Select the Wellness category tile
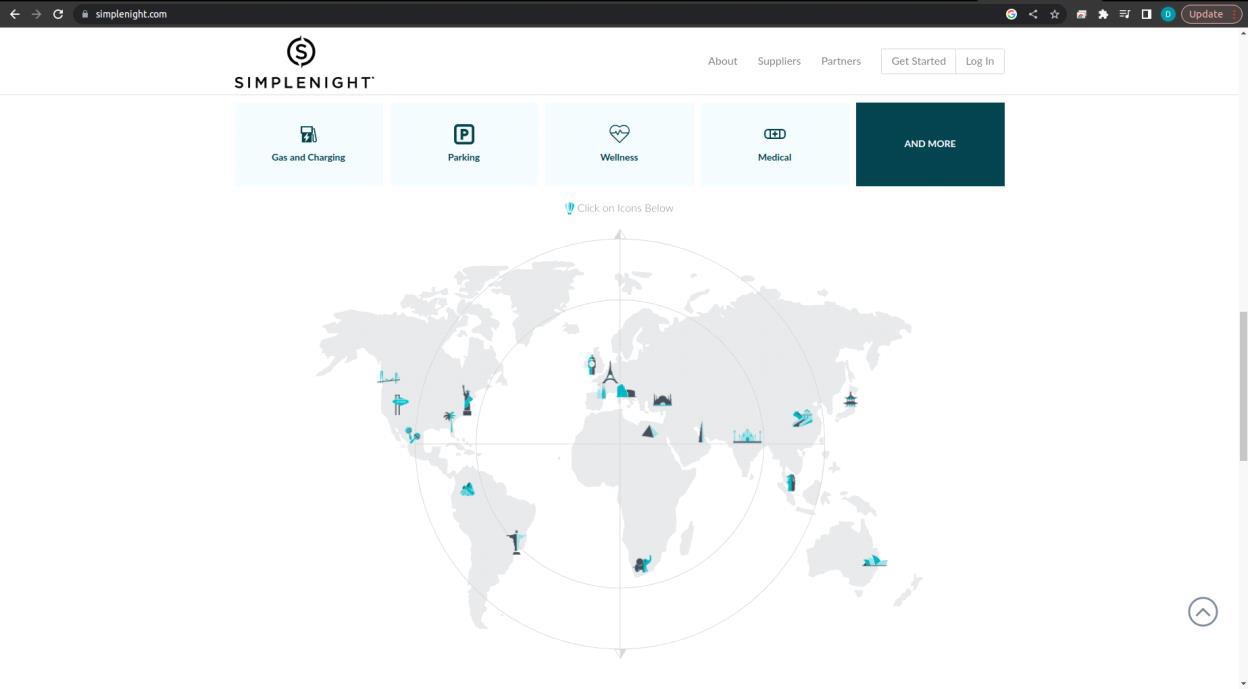Viewport: 1248px width, 689px height. [619, 144]
